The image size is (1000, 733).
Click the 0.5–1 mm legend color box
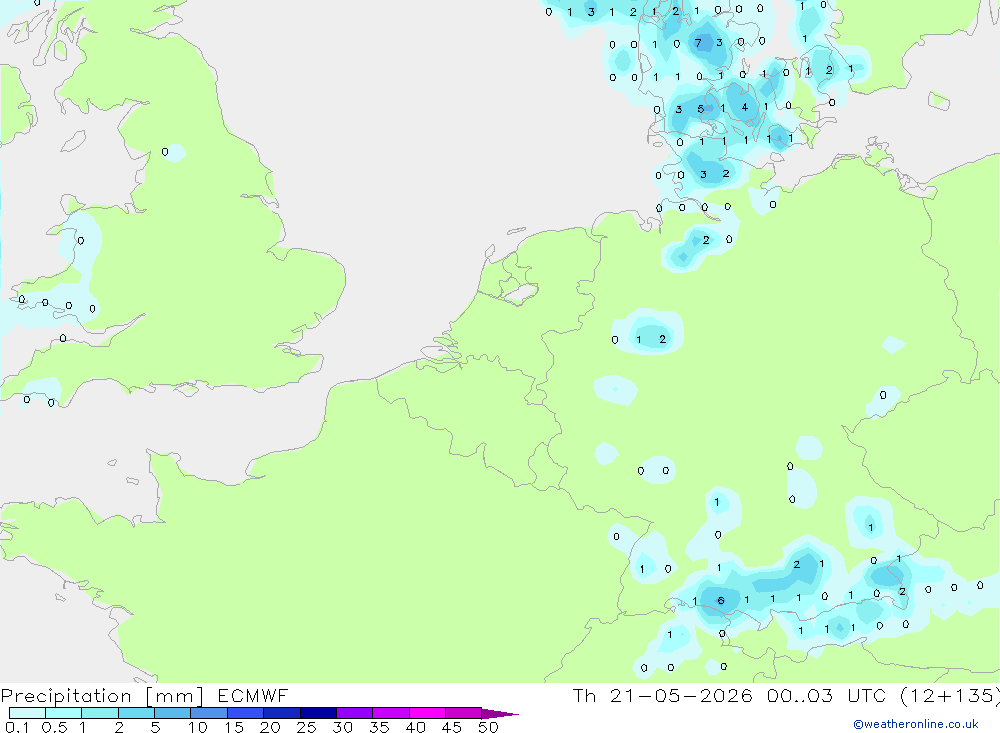64,713
